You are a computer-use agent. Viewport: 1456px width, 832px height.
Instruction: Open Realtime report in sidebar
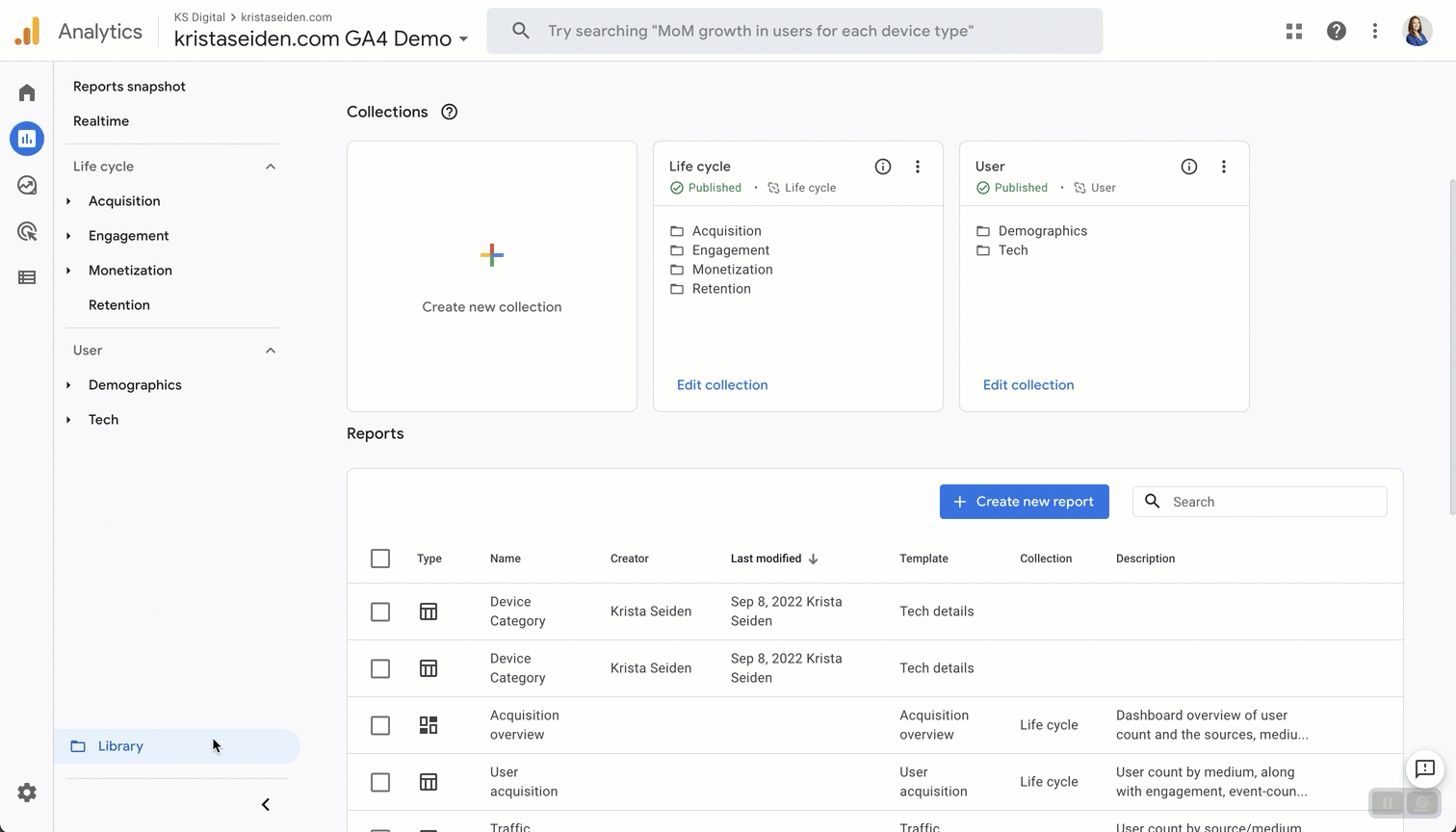101,121
